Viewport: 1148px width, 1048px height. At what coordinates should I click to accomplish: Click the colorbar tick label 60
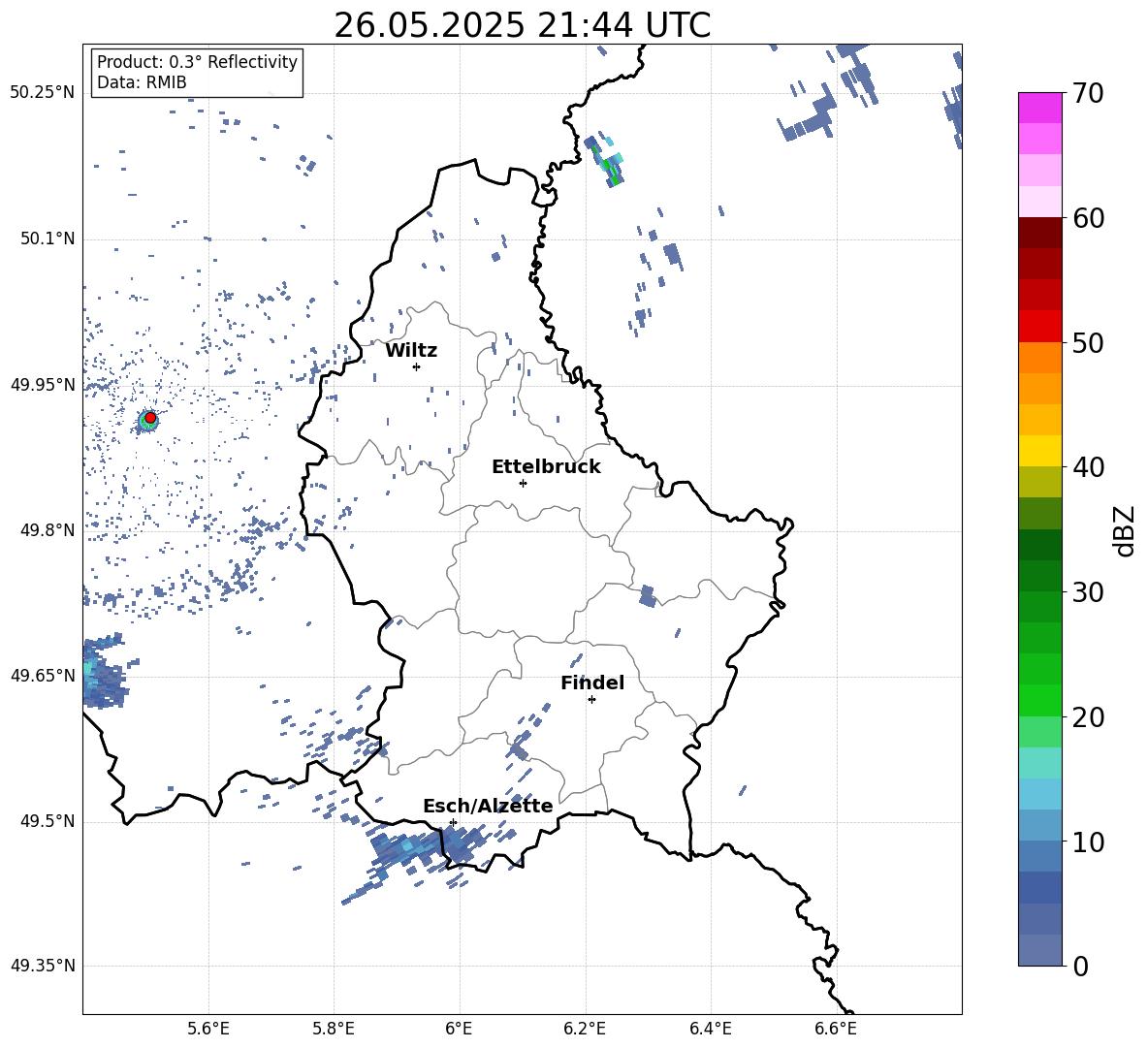1088,218
